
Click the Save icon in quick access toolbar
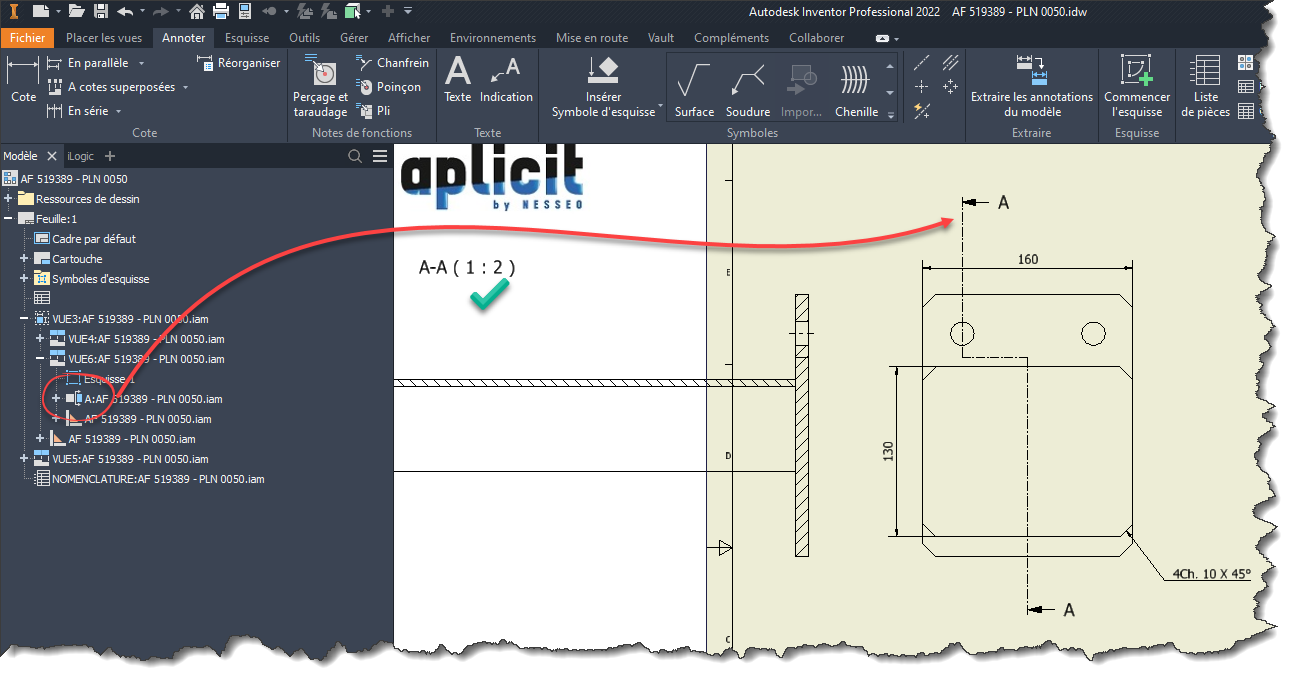pos(101,12)
